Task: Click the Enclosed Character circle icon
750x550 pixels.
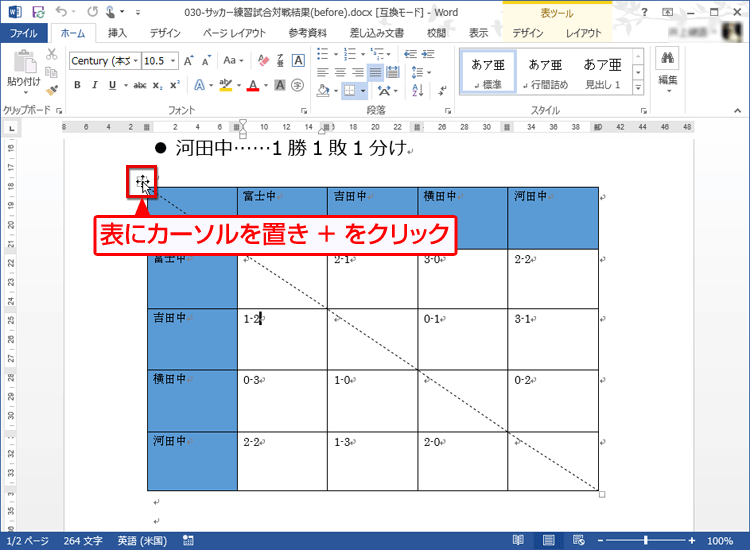Action: pyautogui.click(x=298, y=85)
